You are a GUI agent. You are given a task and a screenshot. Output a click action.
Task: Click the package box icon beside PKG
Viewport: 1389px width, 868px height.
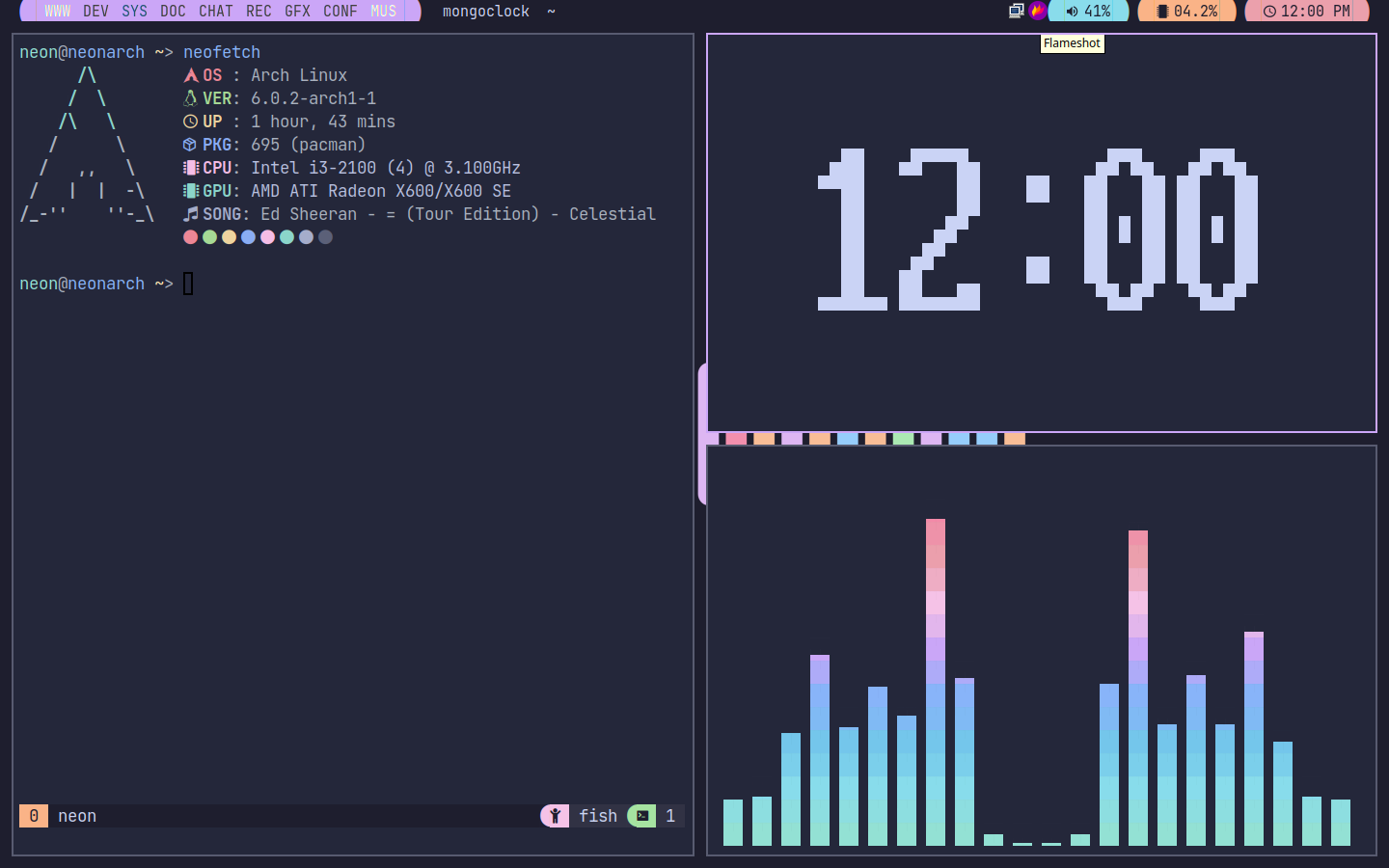pos(190,144)
